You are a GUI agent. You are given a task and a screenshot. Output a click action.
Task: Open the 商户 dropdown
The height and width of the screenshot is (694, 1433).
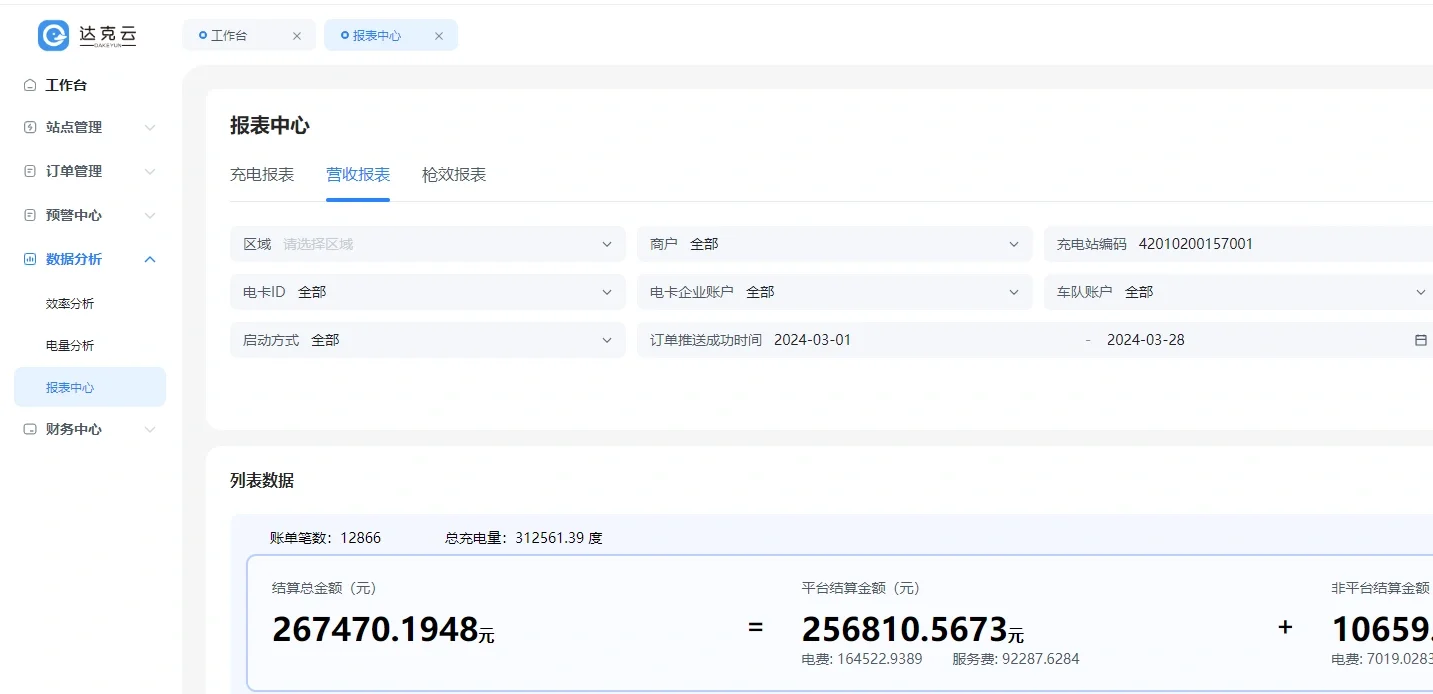click(834, 244)
